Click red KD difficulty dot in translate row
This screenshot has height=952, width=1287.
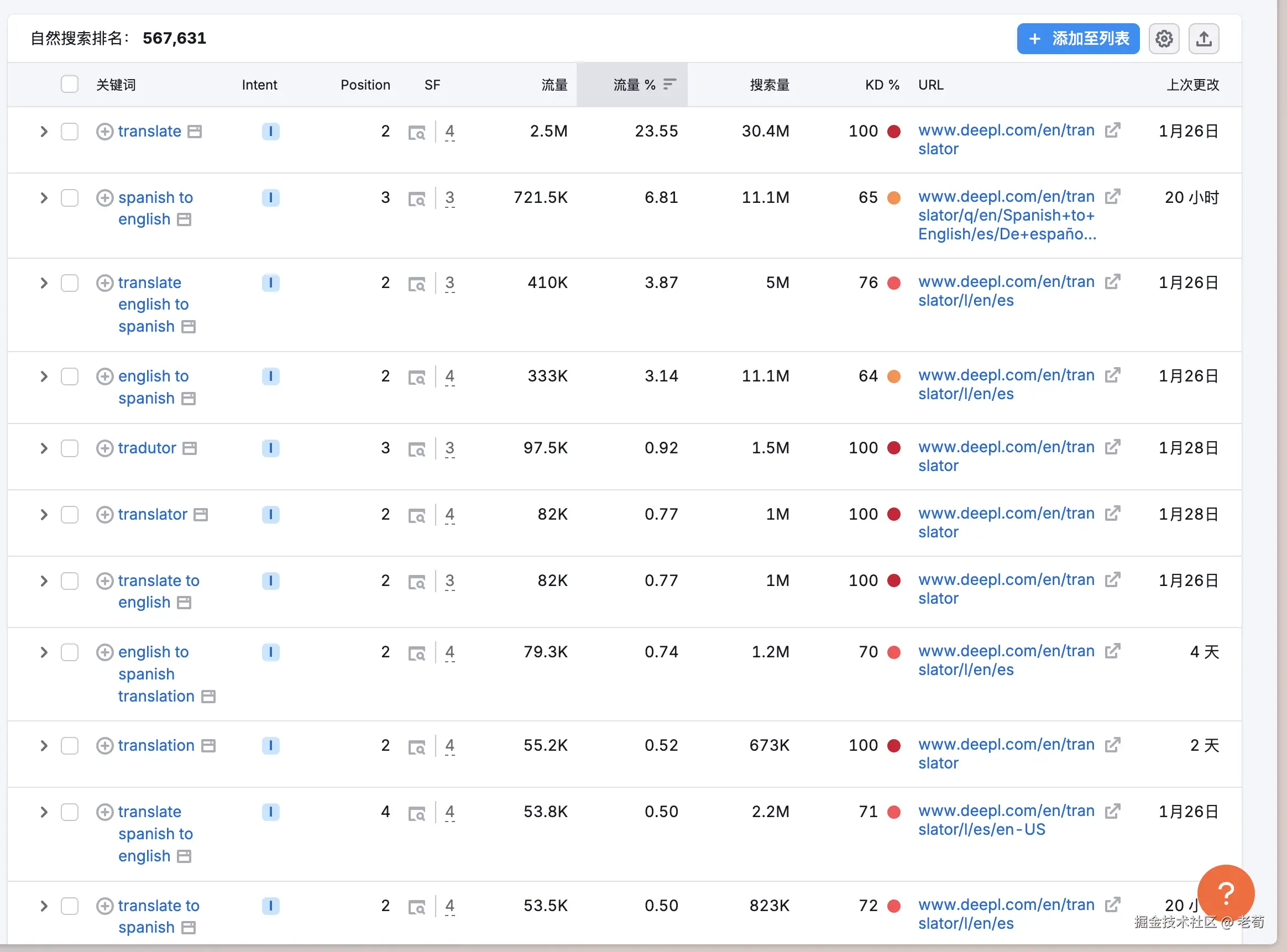893,132
